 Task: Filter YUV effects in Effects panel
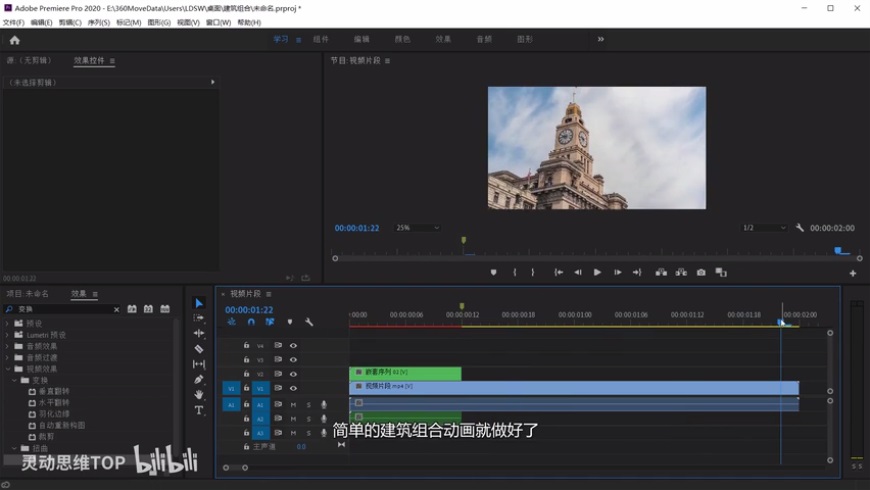pyautogui.click(x=165, y=309)
